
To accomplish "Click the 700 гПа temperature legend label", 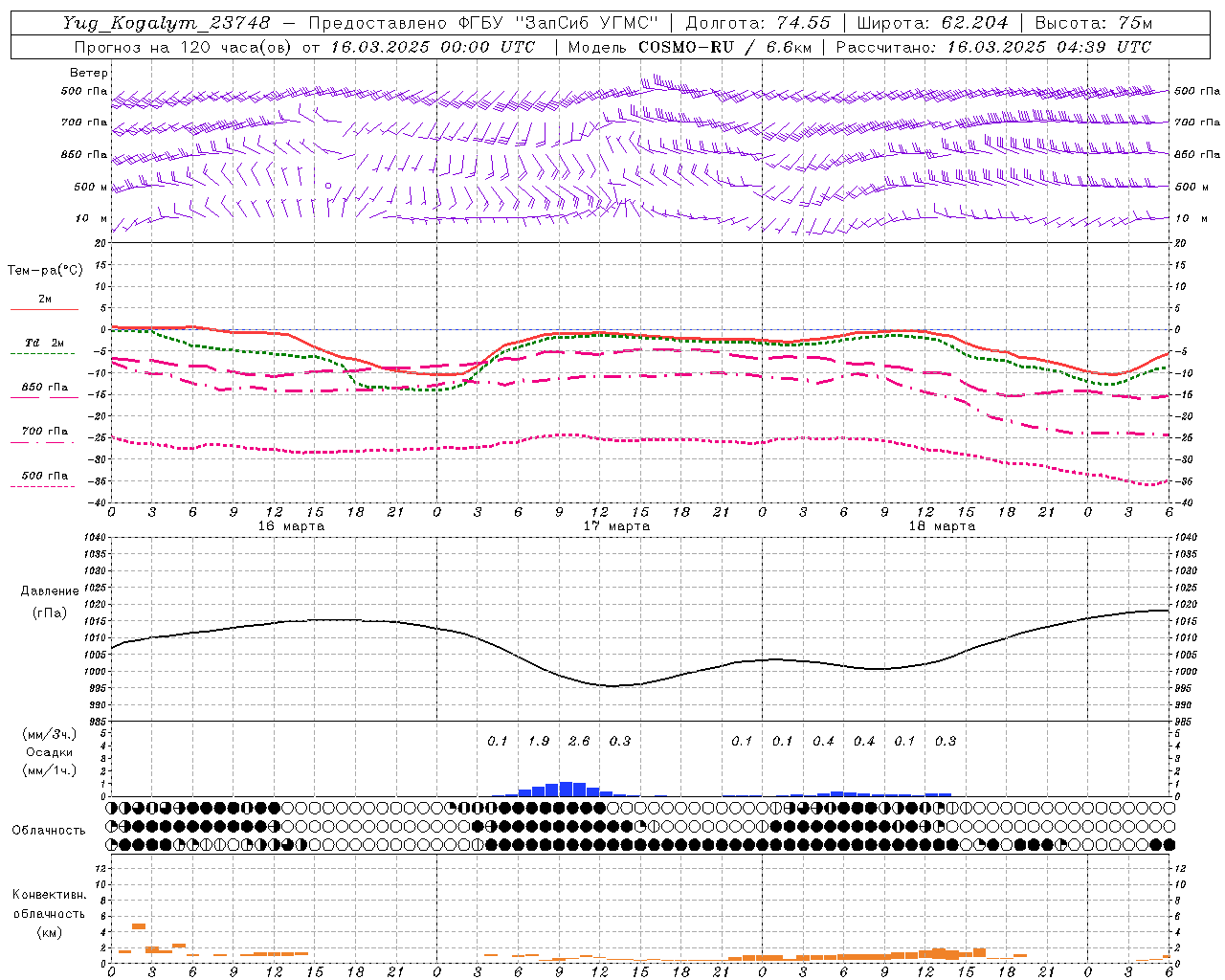I will tap(45, 432).
